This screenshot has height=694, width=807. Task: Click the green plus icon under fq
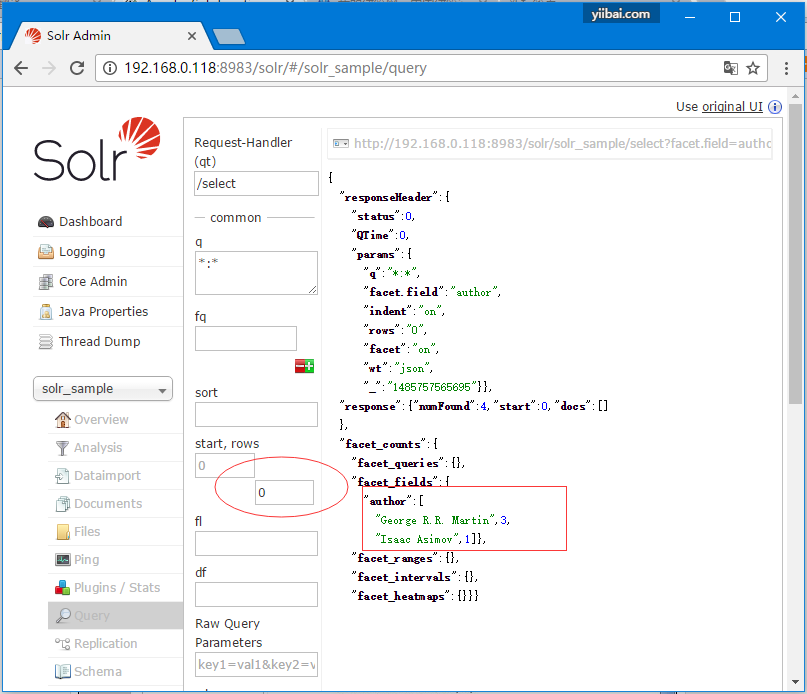click(310, 367)
